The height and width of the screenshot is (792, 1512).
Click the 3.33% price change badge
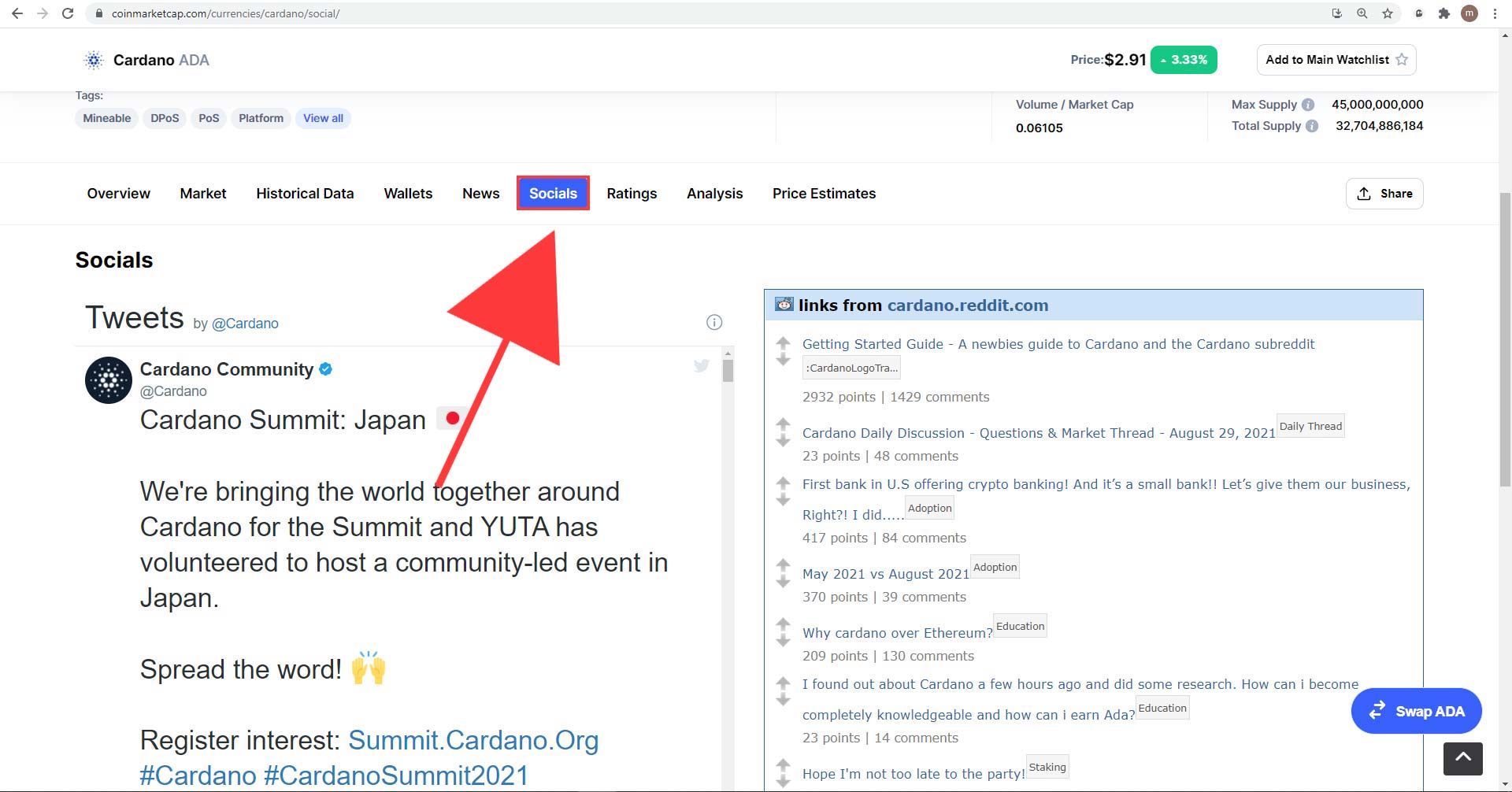pyautogui.click(x=1184, y=60)
